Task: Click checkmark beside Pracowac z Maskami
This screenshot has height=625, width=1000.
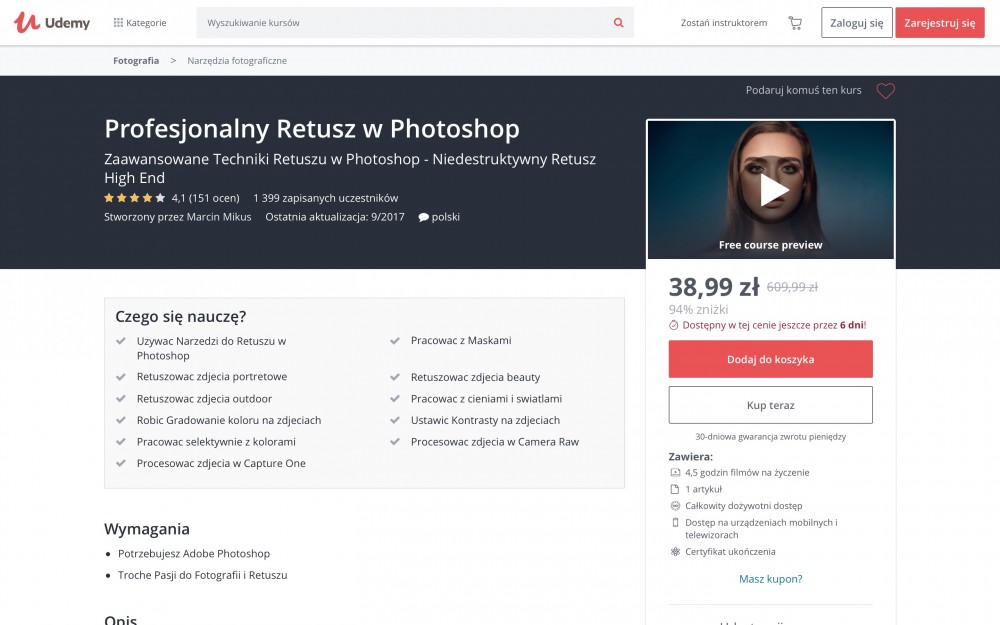Action: click(x=395, y=341)
